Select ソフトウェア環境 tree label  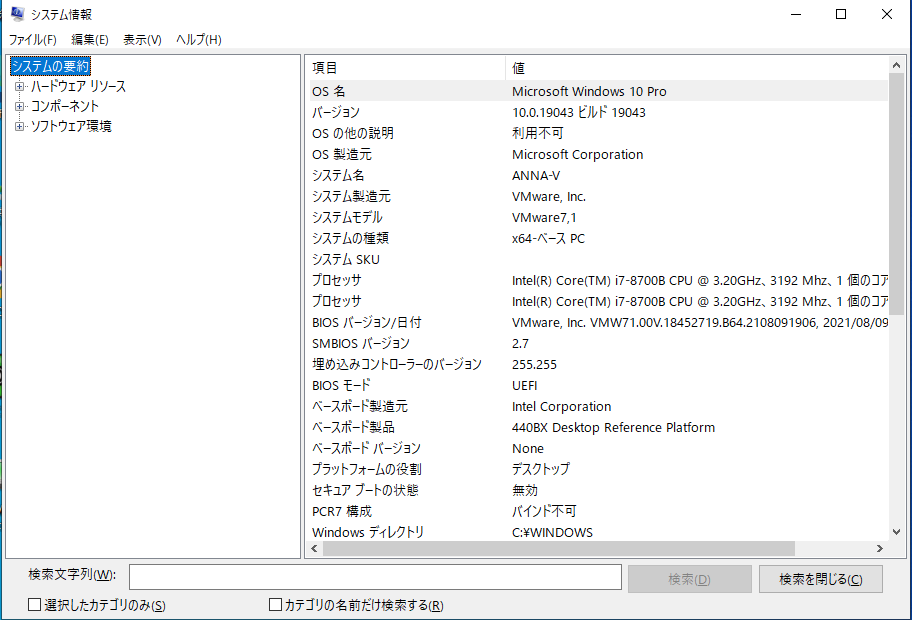pos(71,126)
